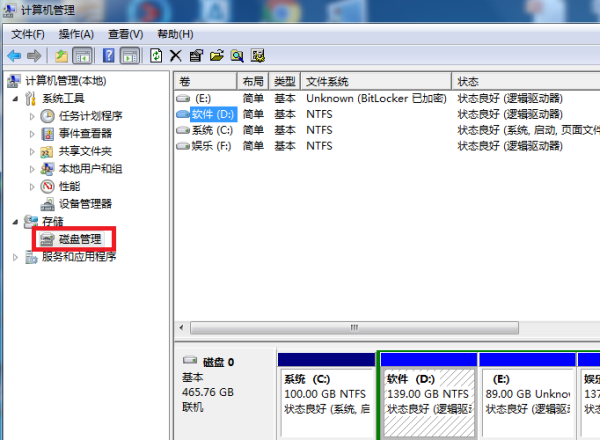Select 磁盘管理 in the tree
The height and width of the screenshot is (440, 600).
click(80, 239)
